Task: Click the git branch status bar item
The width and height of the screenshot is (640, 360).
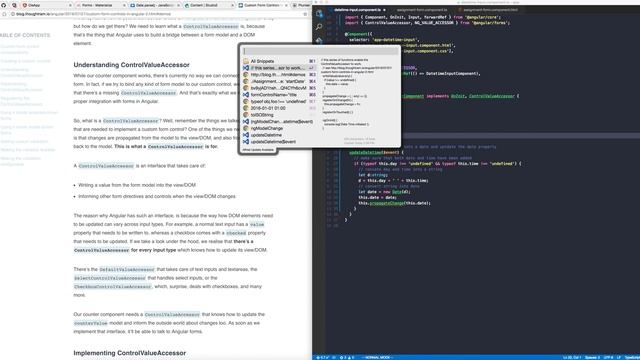Action: (323, 358)
